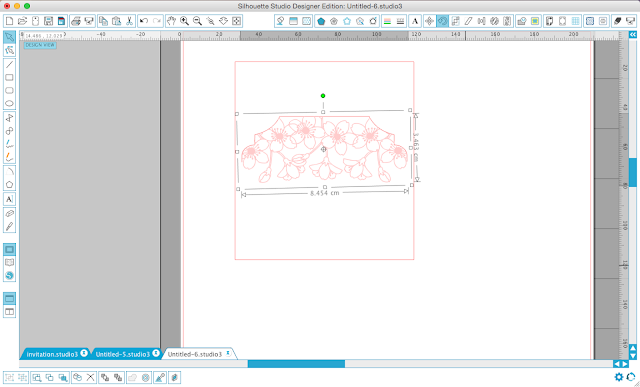Viewport: 640px width, 387px height.
Task: Paste from clipboard with Paste icon
Action: pos(117,21)
